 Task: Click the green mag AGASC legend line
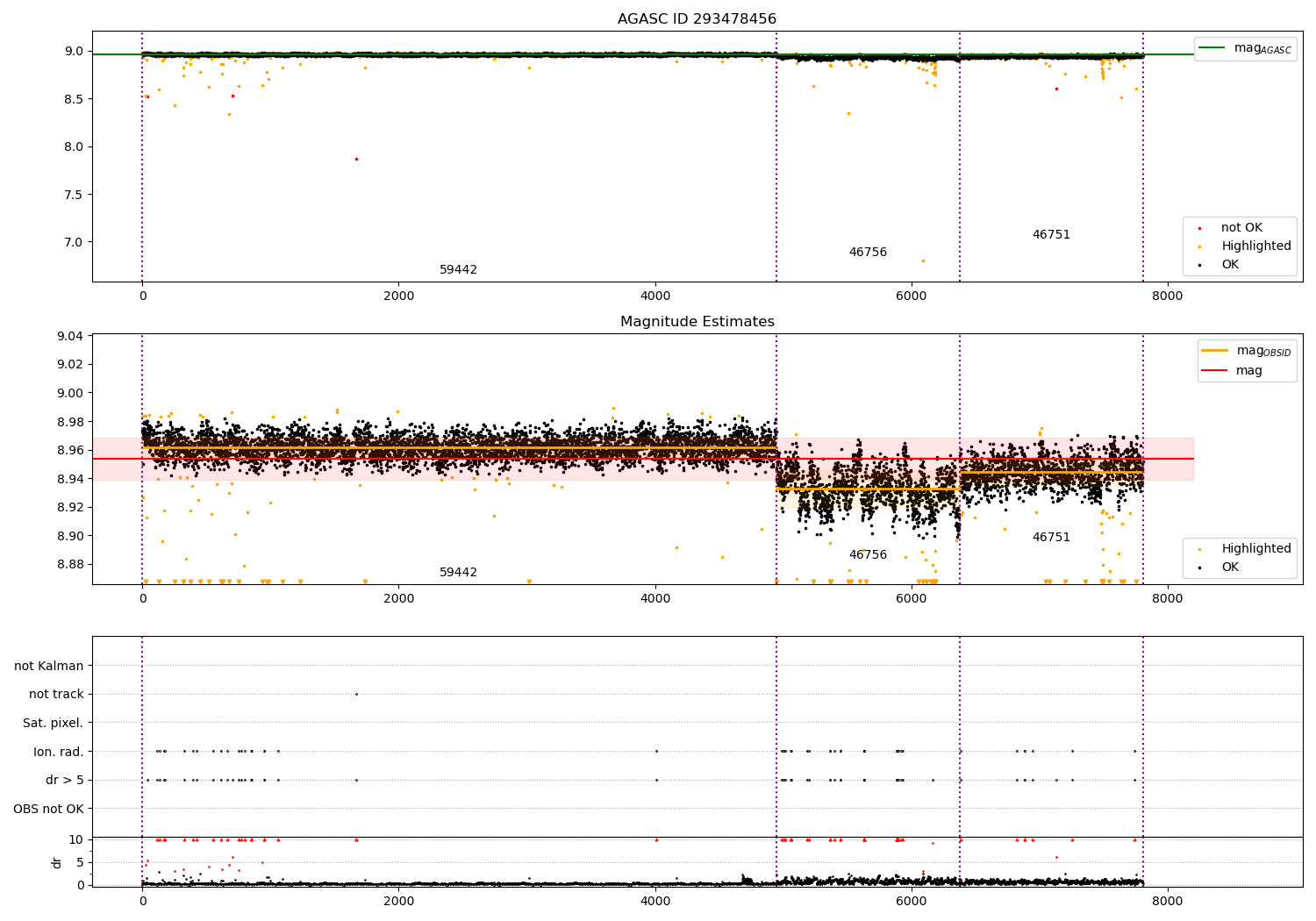point(1212,48)
